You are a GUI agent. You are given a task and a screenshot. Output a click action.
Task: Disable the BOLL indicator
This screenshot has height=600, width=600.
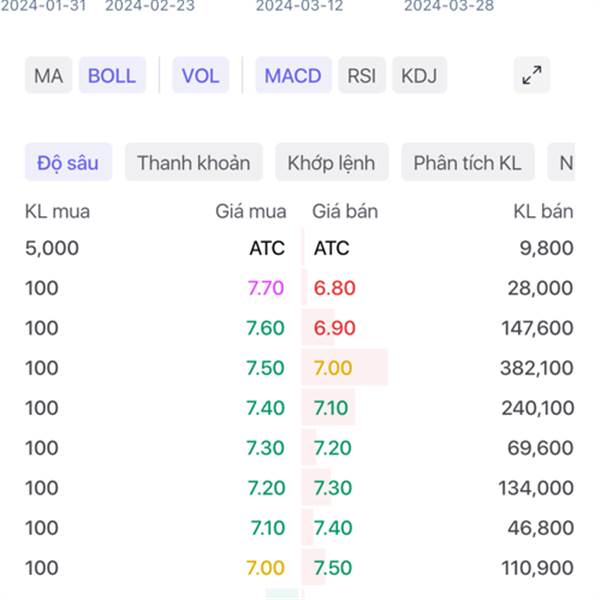pos(112,75)
